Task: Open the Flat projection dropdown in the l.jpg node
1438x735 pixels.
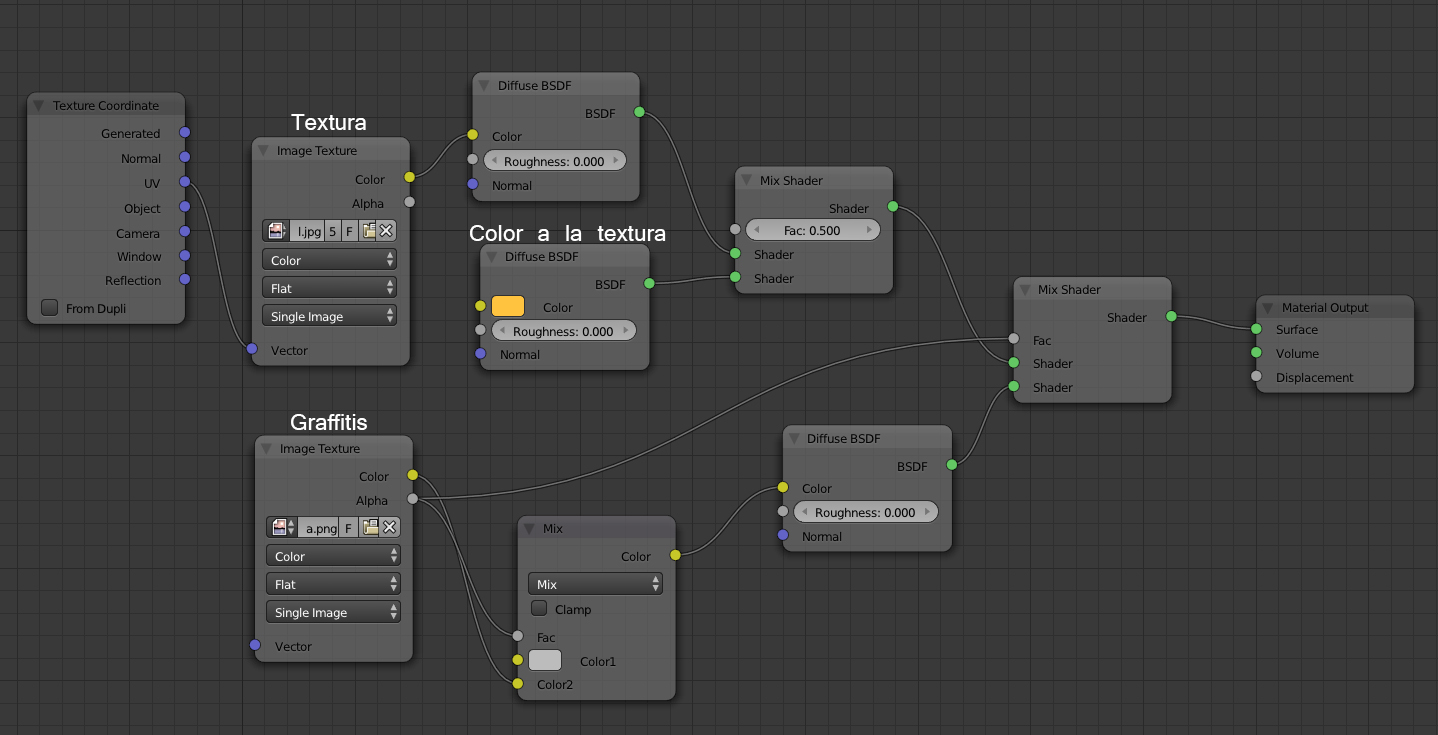Action: point(329,288)
